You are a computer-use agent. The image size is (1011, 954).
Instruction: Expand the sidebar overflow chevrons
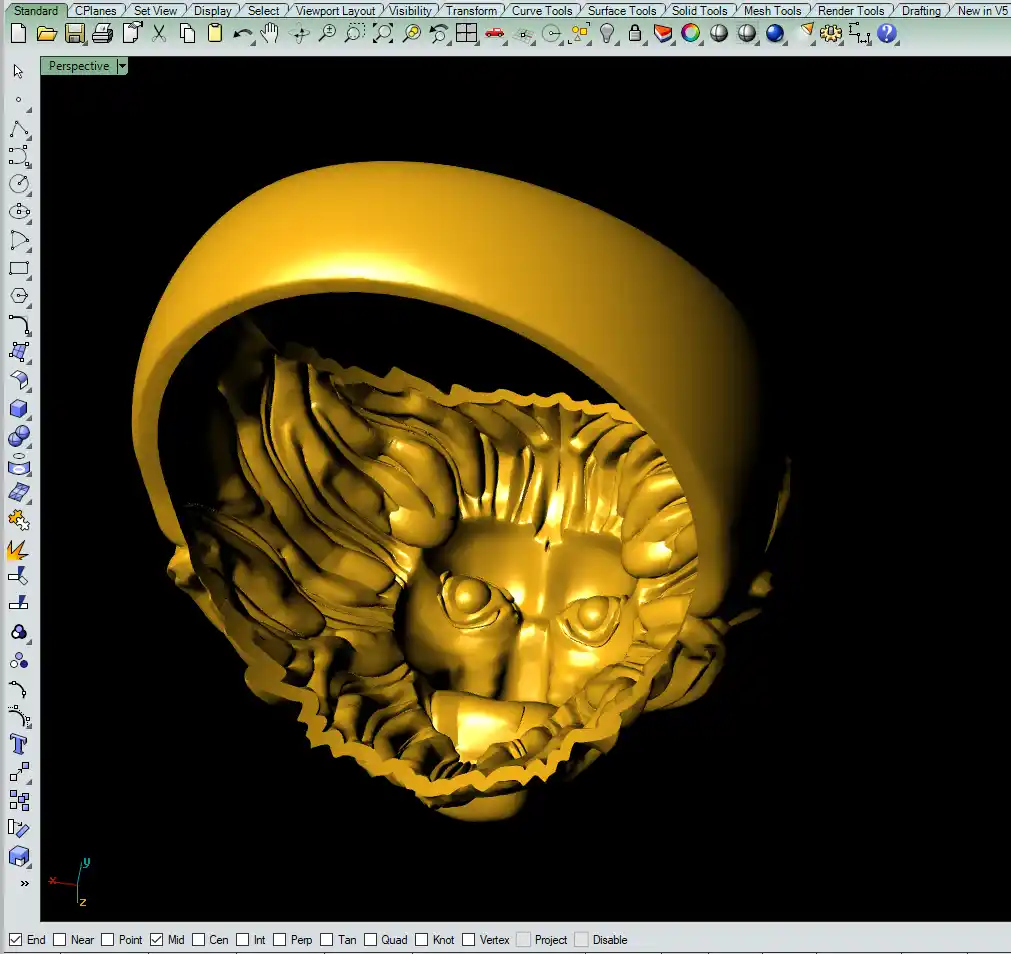coord(24,883)
